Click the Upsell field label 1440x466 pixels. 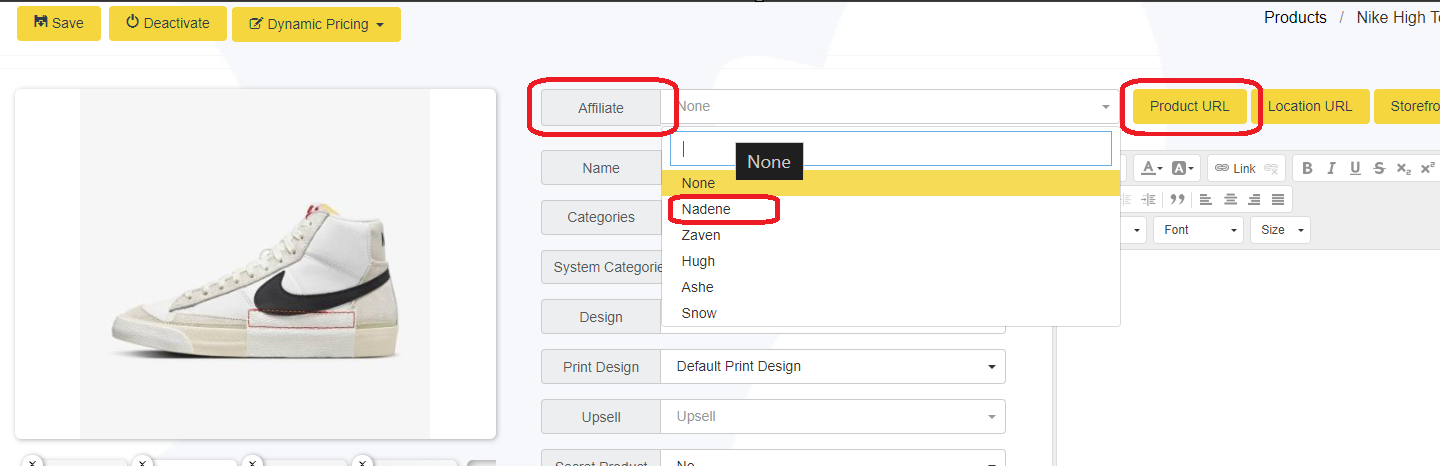coord(601,417)
